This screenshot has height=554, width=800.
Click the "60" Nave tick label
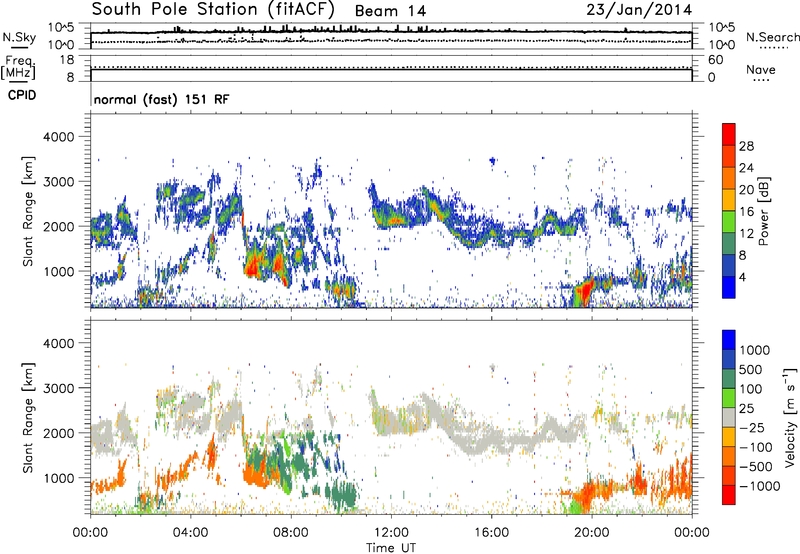tap(715, 60)
